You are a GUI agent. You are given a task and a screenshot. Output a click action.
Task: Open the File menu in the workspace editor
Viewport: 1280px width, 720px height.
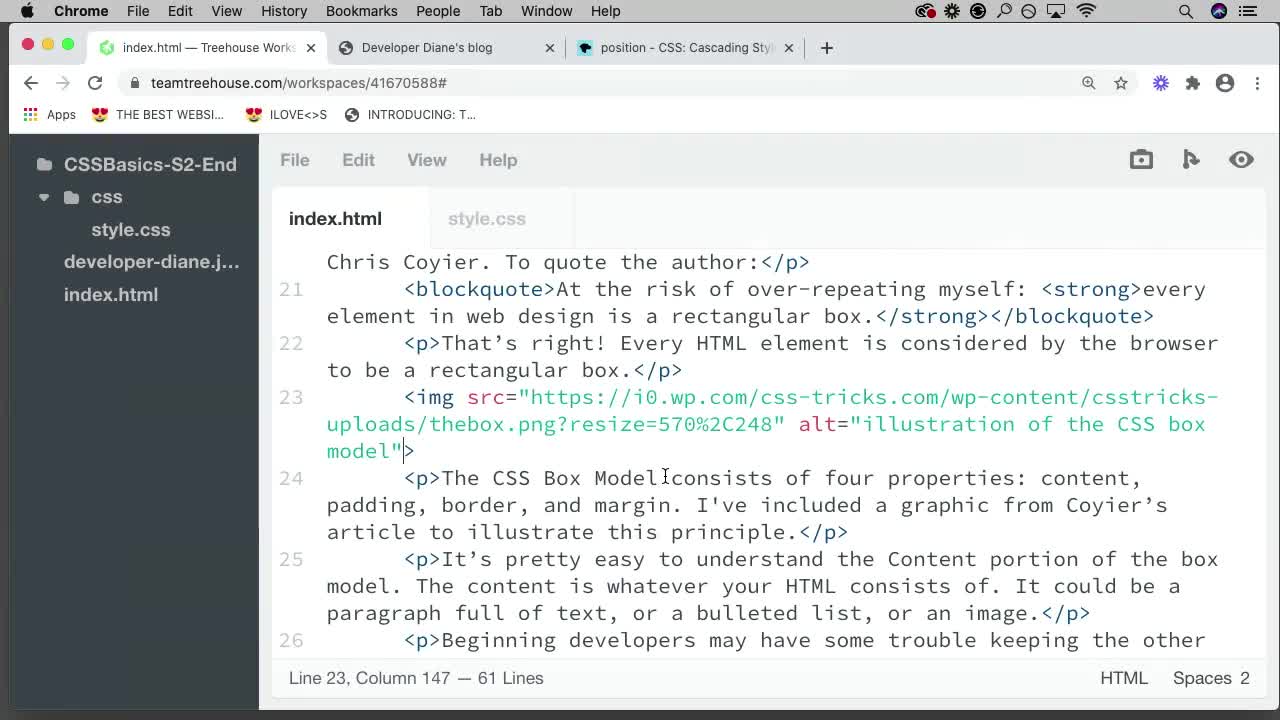[x=294, y=160]
